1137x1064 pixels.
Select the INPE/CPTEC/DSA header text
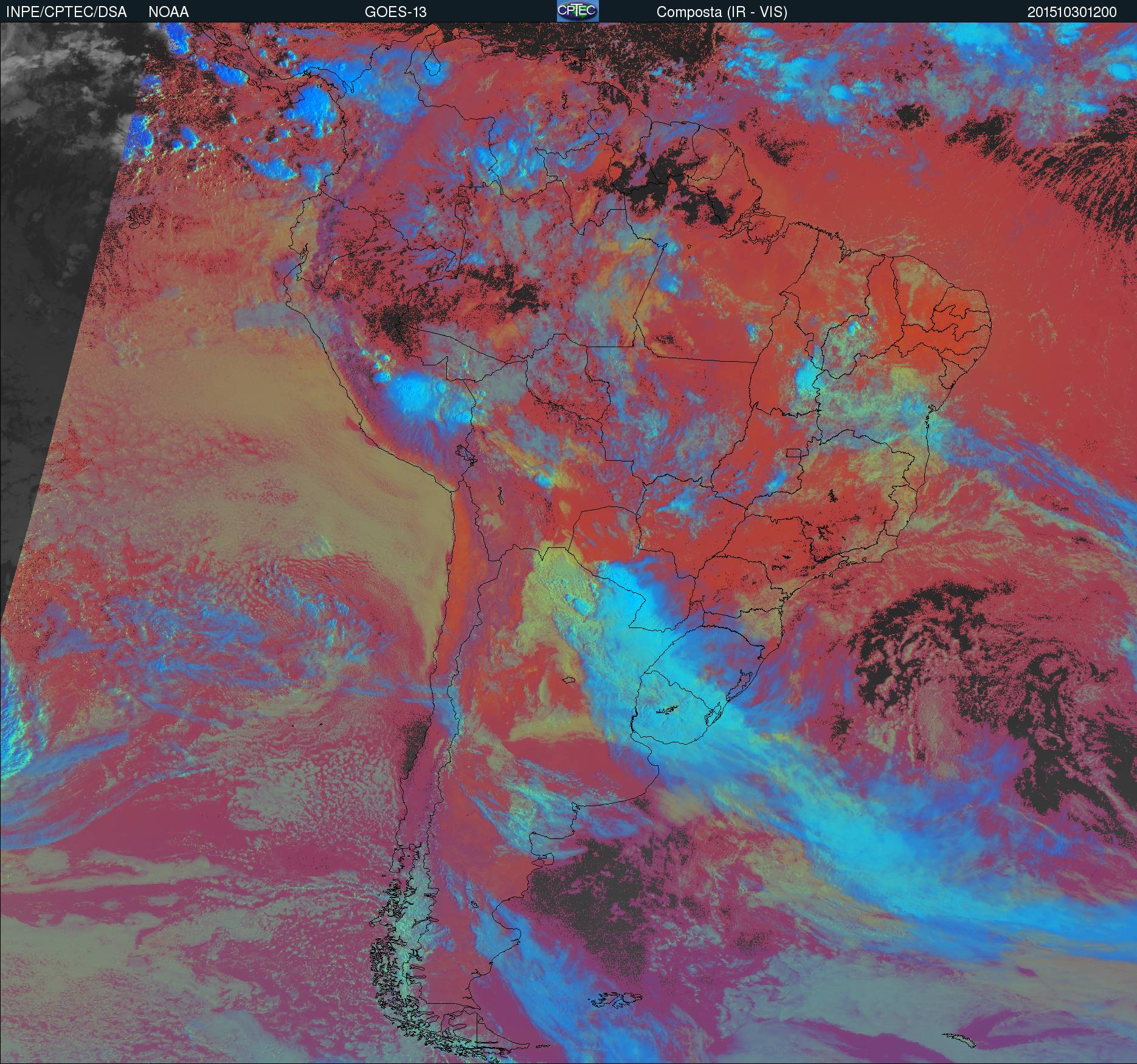(66, 12)
